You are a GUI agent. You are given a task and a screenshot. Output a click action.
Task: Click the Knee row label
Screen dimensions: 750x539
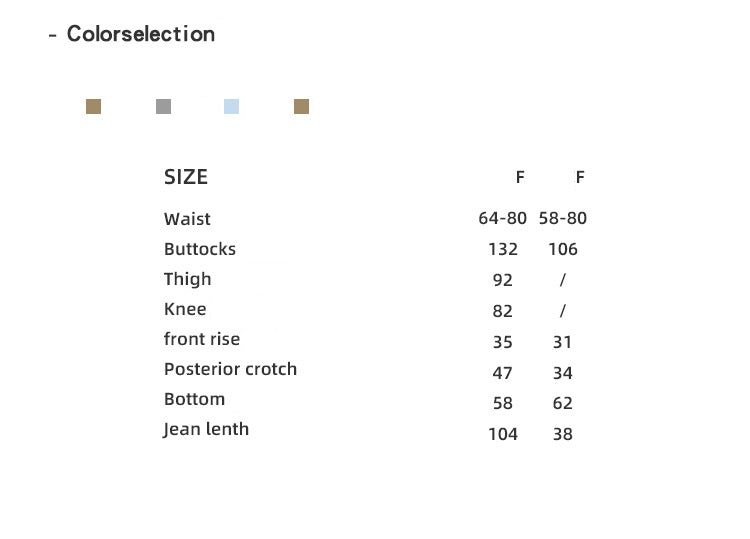pyautogui.click(x=185, y=309)
